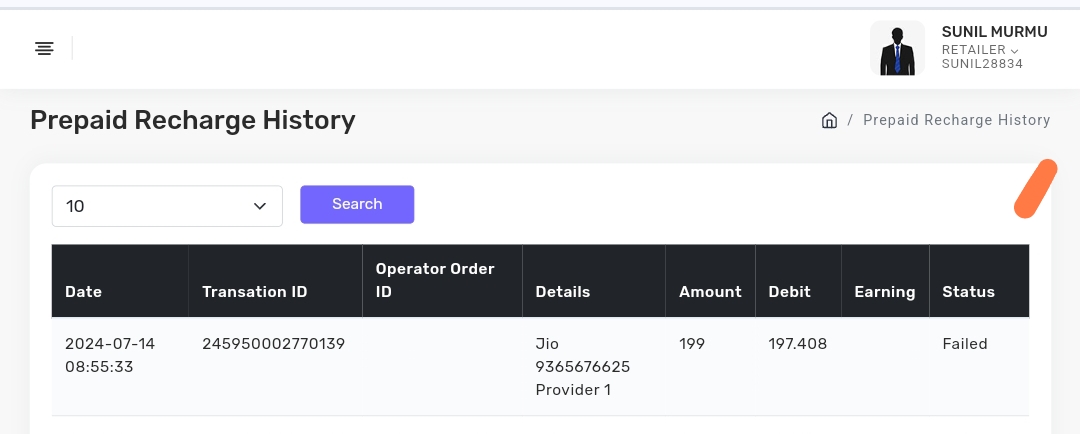This screenshot has width=1080, height=434.
Task: Sort by the Date column header
Action: (x=84, y=292)
